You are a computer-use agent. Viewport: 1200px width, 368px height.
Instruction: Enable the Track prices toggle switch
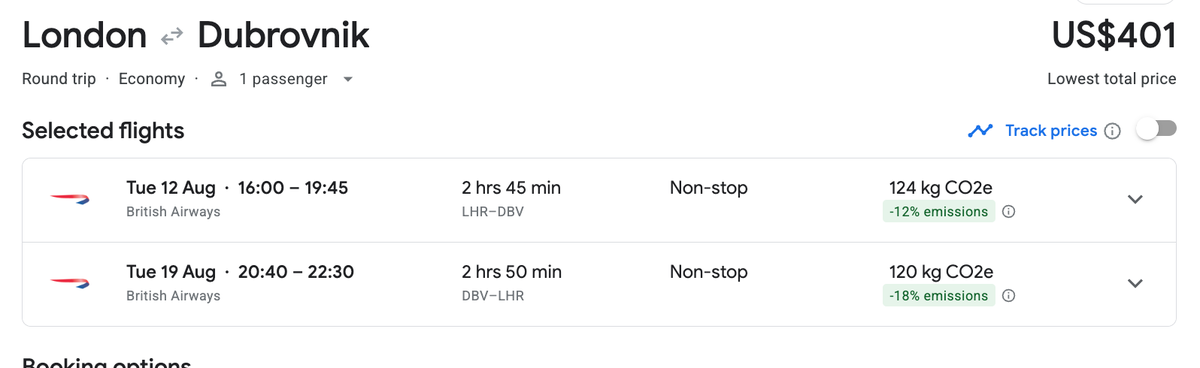pyautogui.click(x=1156, y=130)
